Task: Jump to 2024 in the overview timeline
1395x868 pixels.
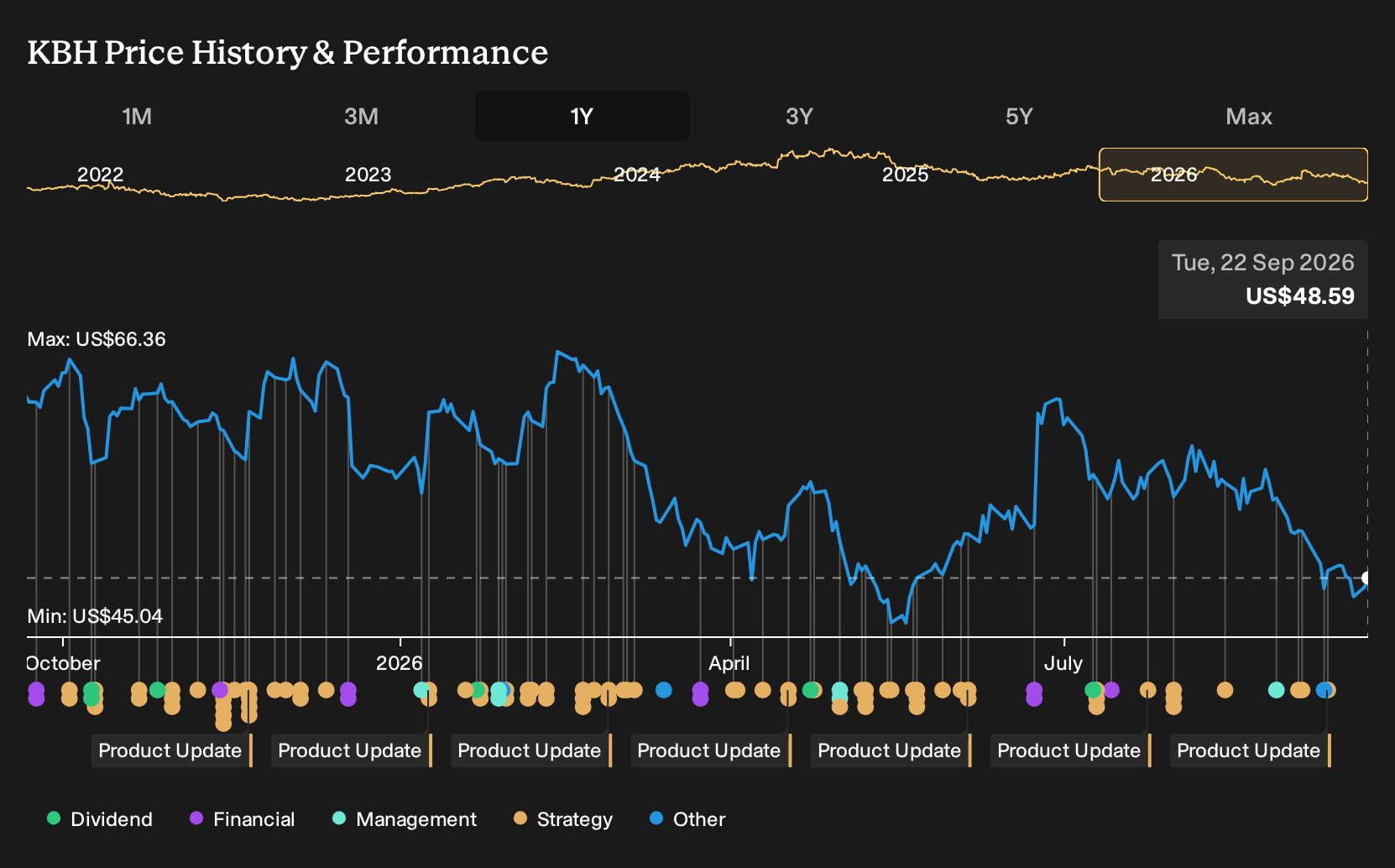Action: pos(636,175)
